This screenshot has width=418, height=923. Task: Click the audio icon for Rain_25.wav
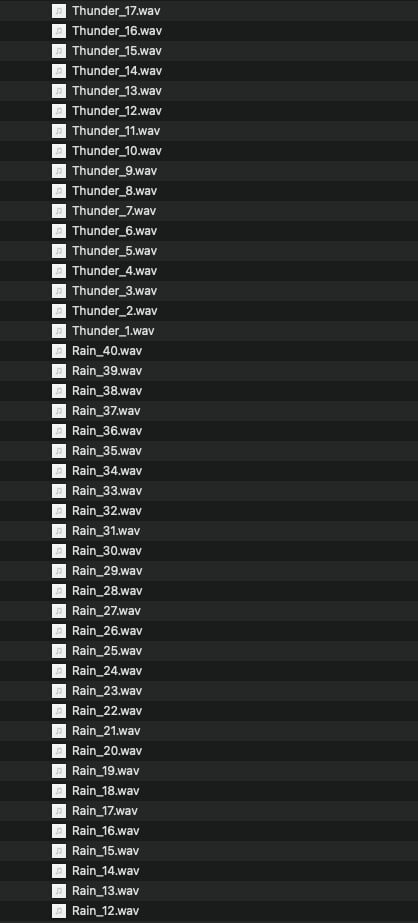click(x=59, y=651)
